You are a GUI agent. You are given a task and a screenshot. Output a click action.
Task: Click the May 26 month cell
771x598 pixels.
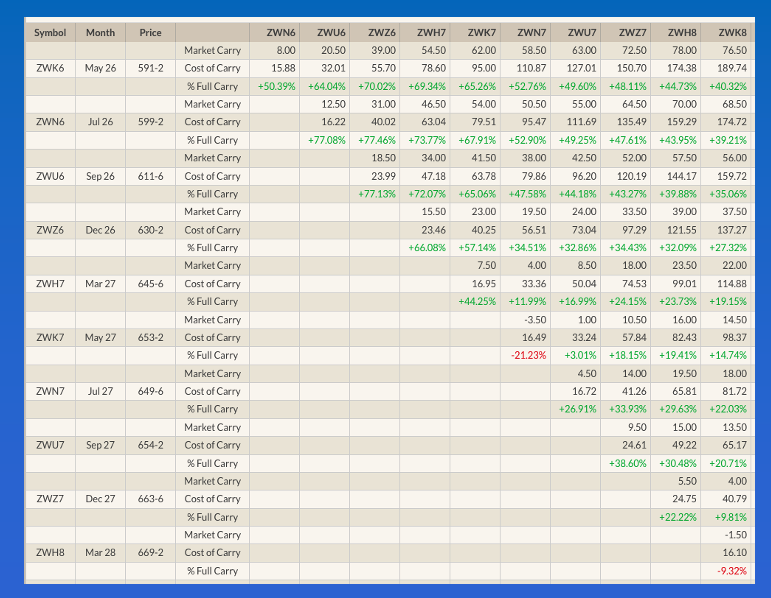point(100,68)
